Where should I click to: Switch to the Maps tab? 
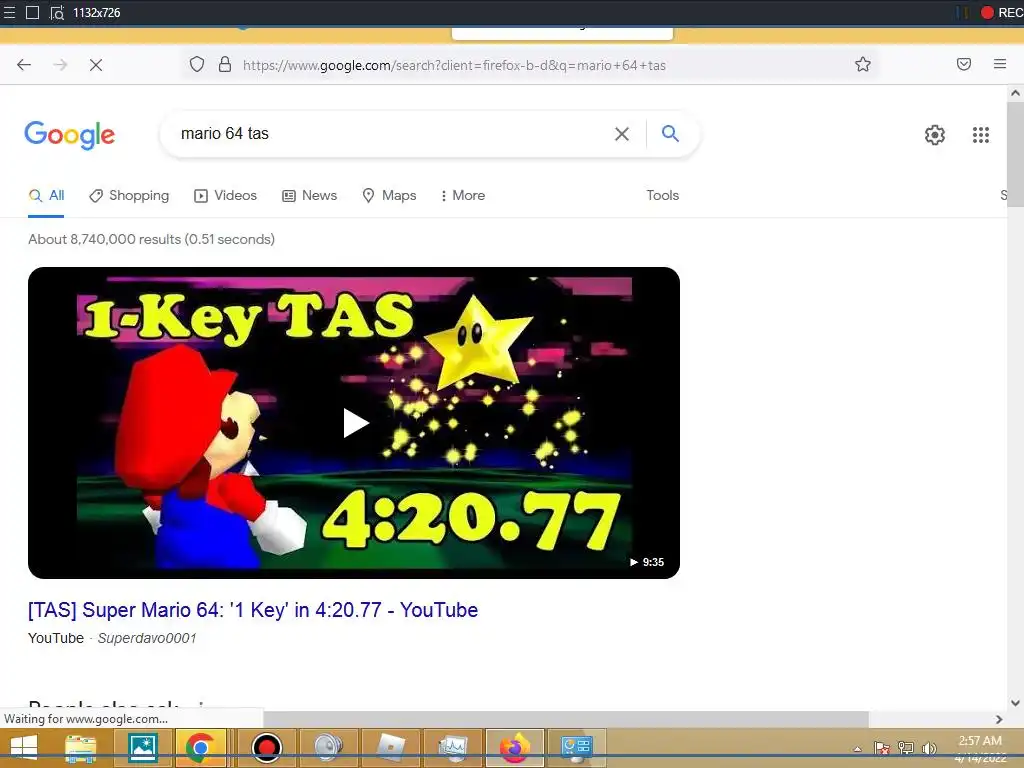[389, 195]
